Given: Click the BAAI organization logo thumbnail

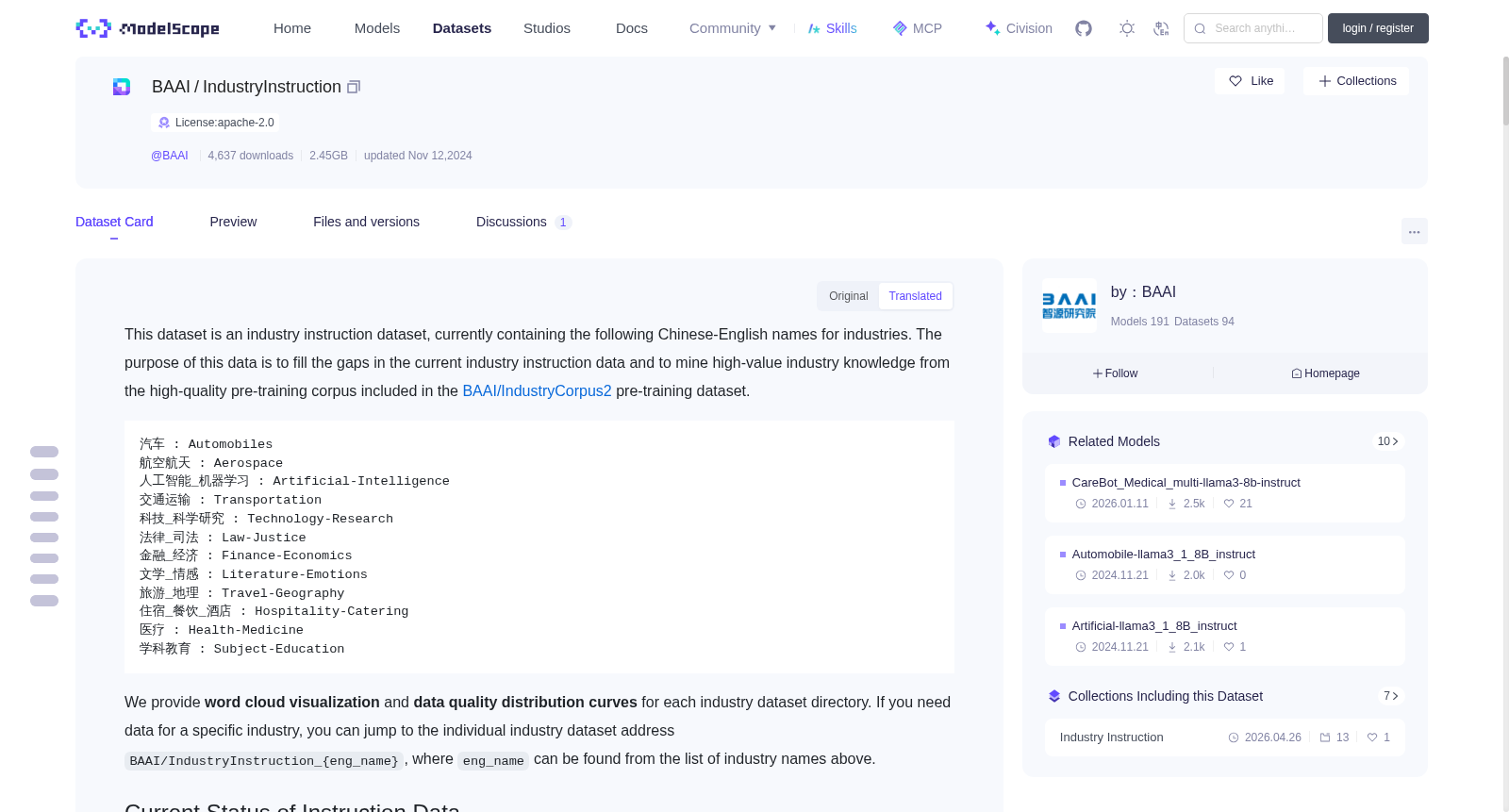Looking at the screenshot, I should (1070, 306).
